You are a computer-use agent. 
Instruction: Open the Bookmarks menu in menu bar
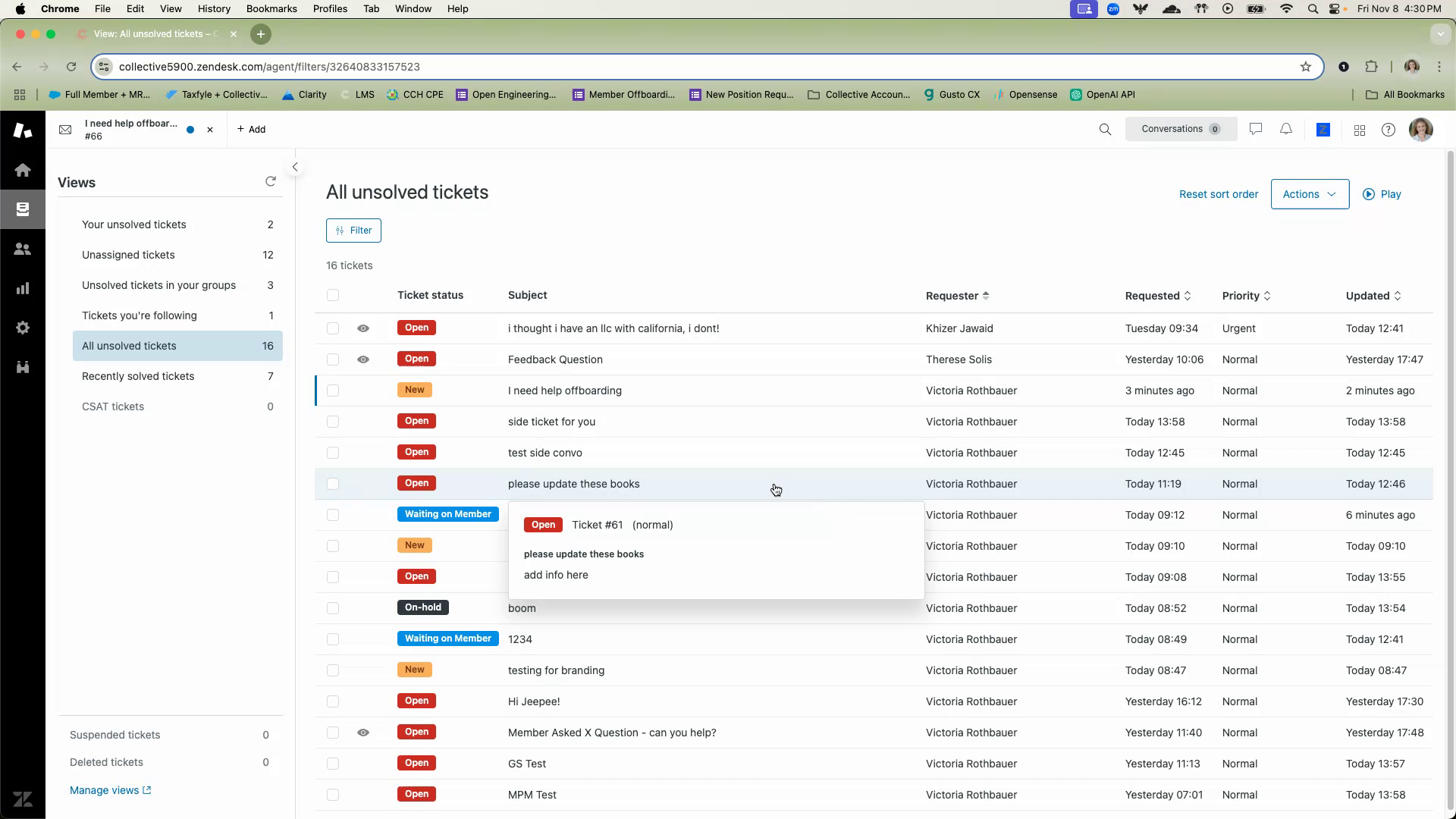[271, 8]
